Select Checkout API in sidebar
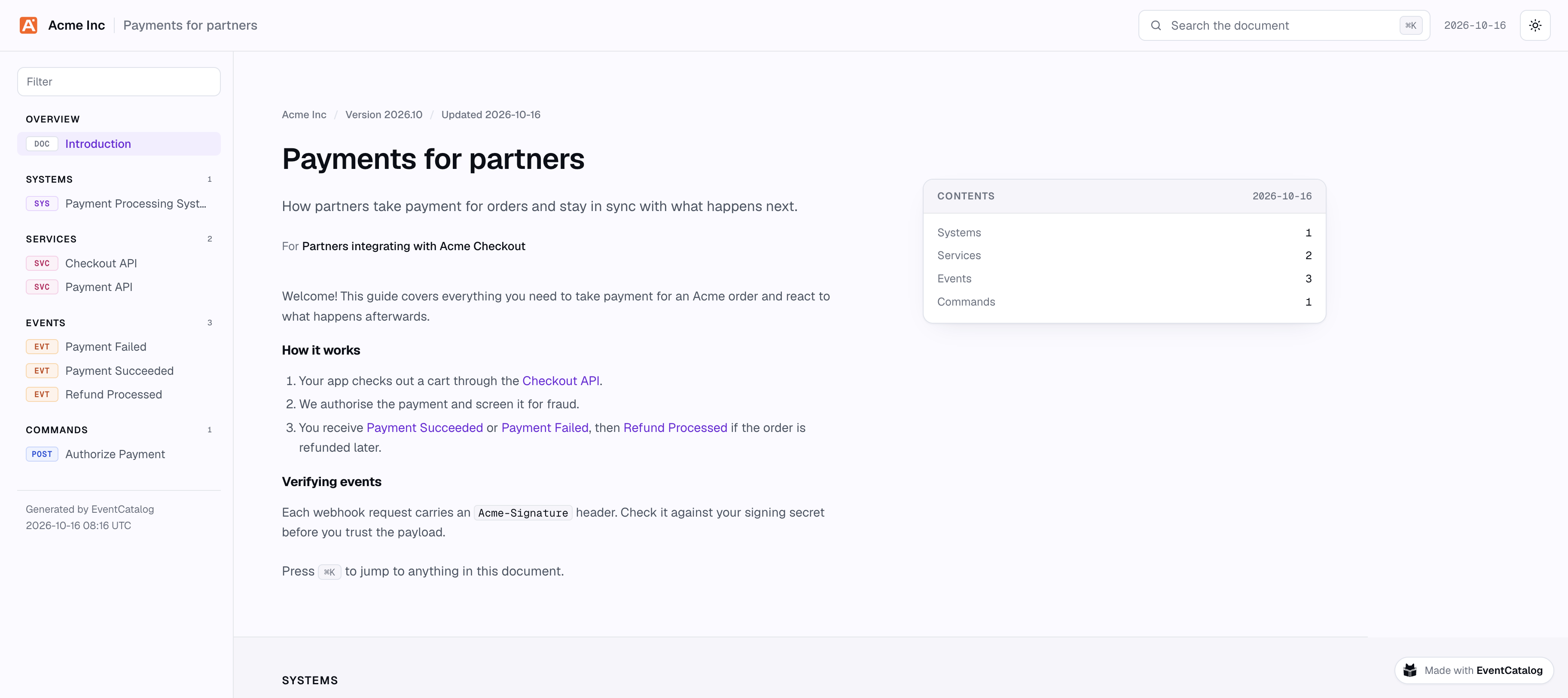The image size is (1568, 698). (119, 263)
